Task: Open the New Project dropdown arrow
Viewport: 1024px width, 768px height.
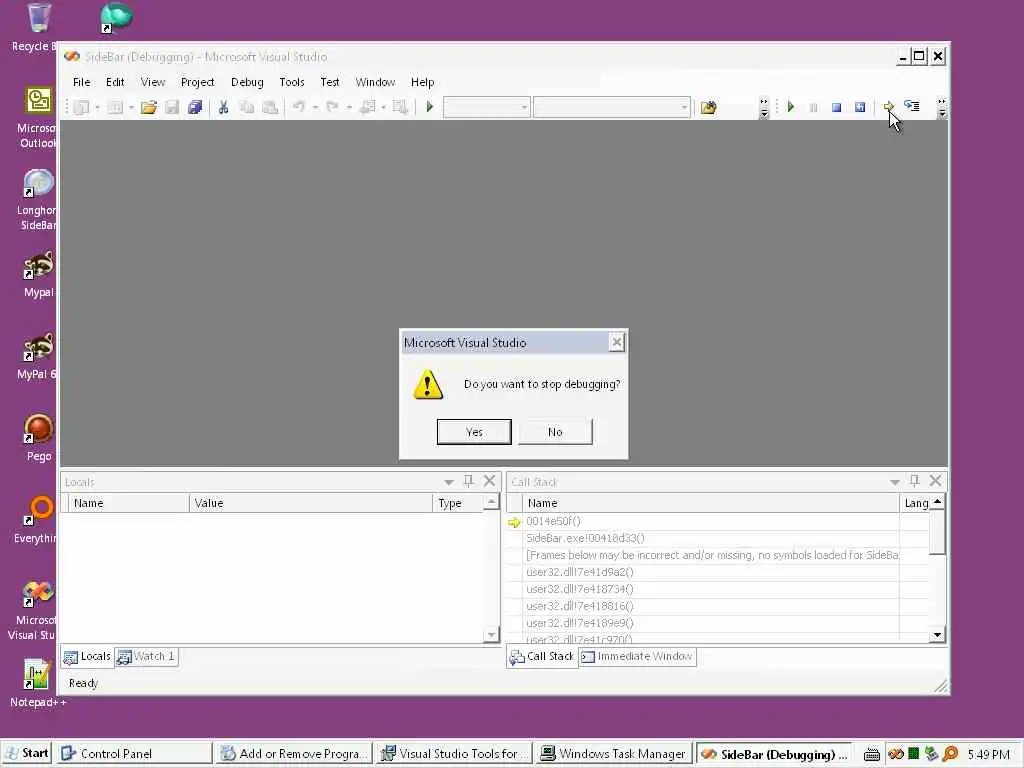Action: point(98,107)
